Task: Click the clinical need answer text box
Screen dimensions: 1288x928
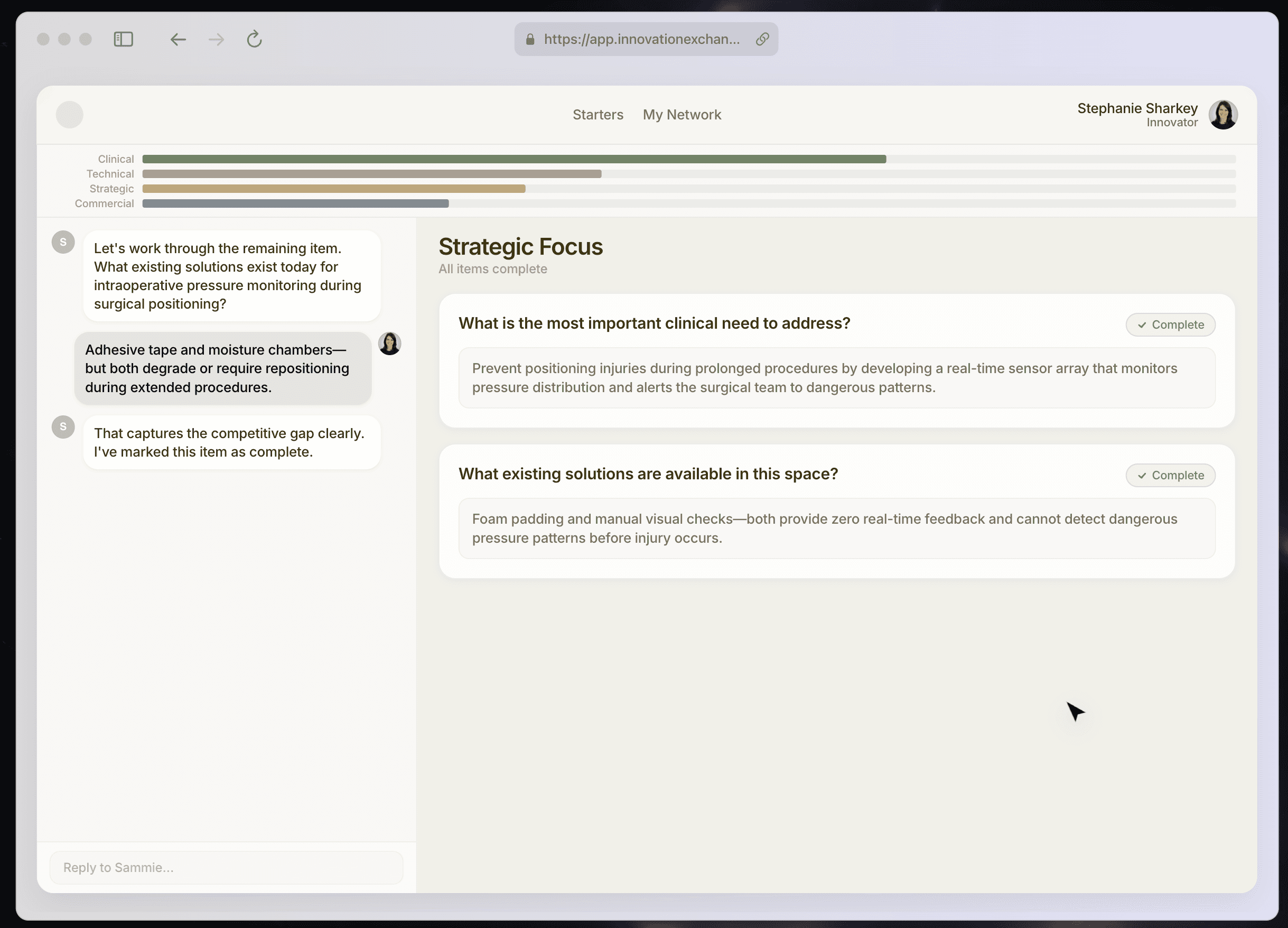Action: tap(836, 378)
